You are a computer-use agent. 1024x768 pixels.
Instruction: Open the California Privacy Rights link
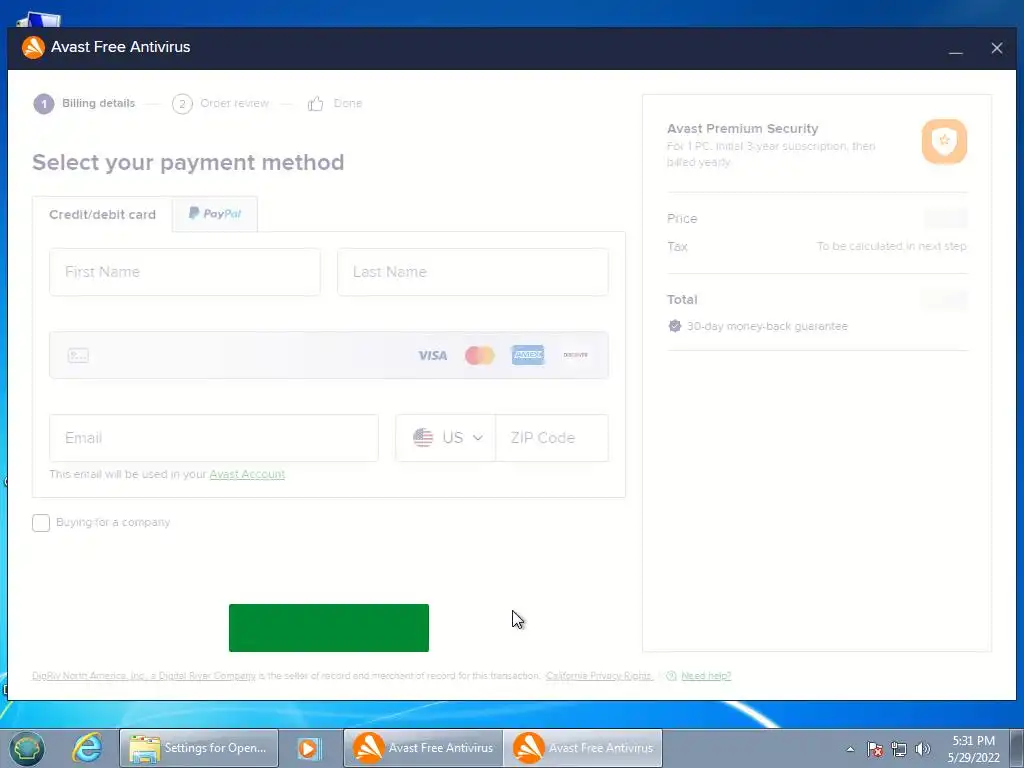pos(600,676)
